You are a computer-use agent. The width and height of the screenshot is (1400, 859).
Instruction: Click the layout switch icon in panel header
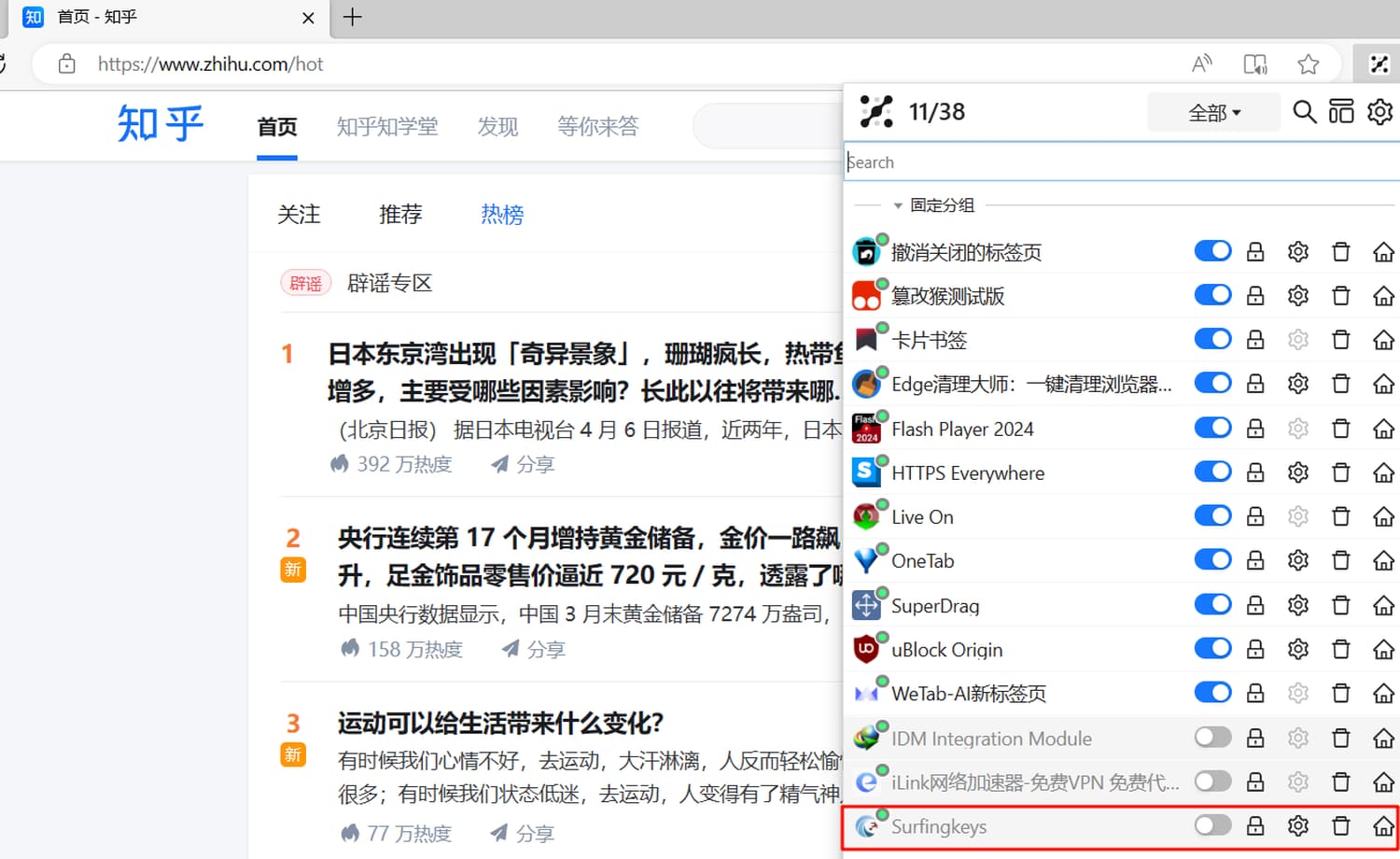tap(1341, 112)
